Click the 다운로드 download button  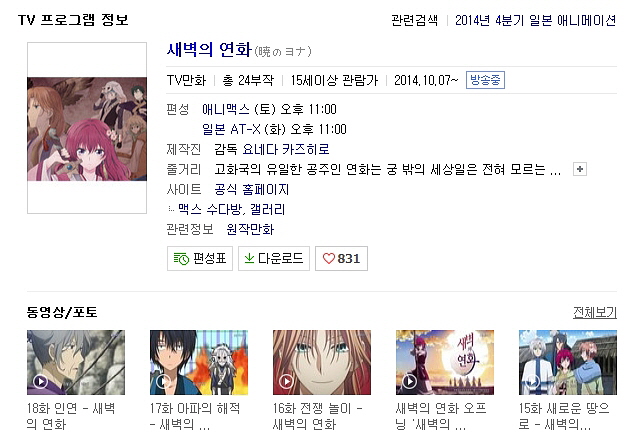point(274,258)
